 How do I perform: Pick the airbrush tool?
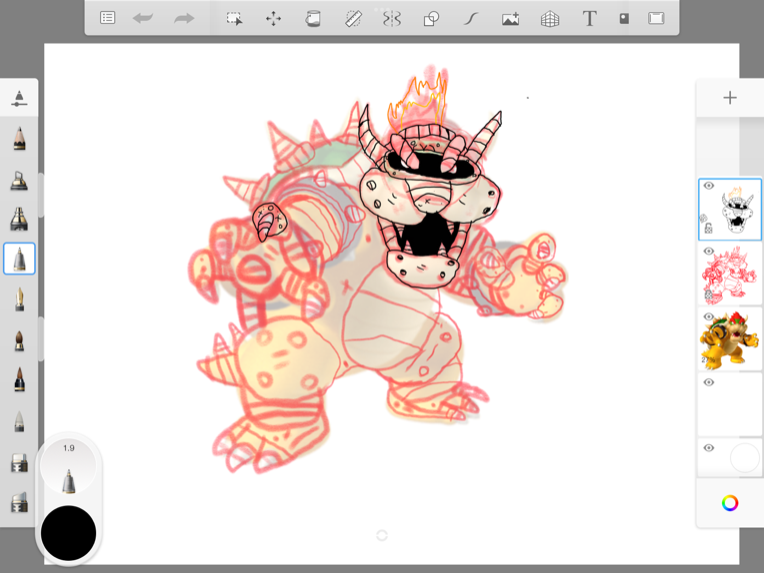19,180
